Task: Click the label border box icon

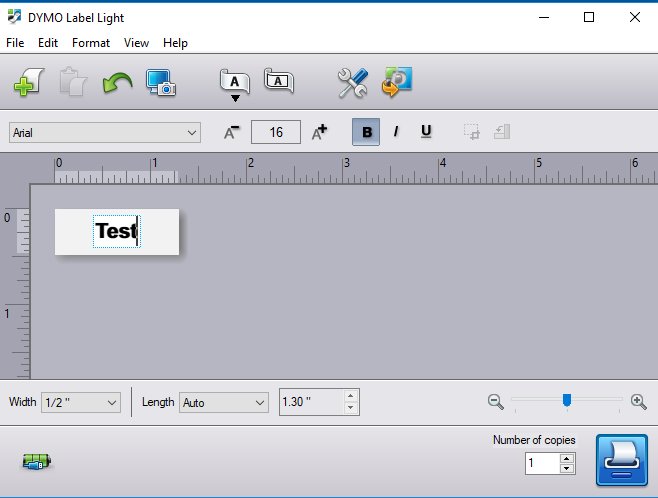Action: pos(279,81)
